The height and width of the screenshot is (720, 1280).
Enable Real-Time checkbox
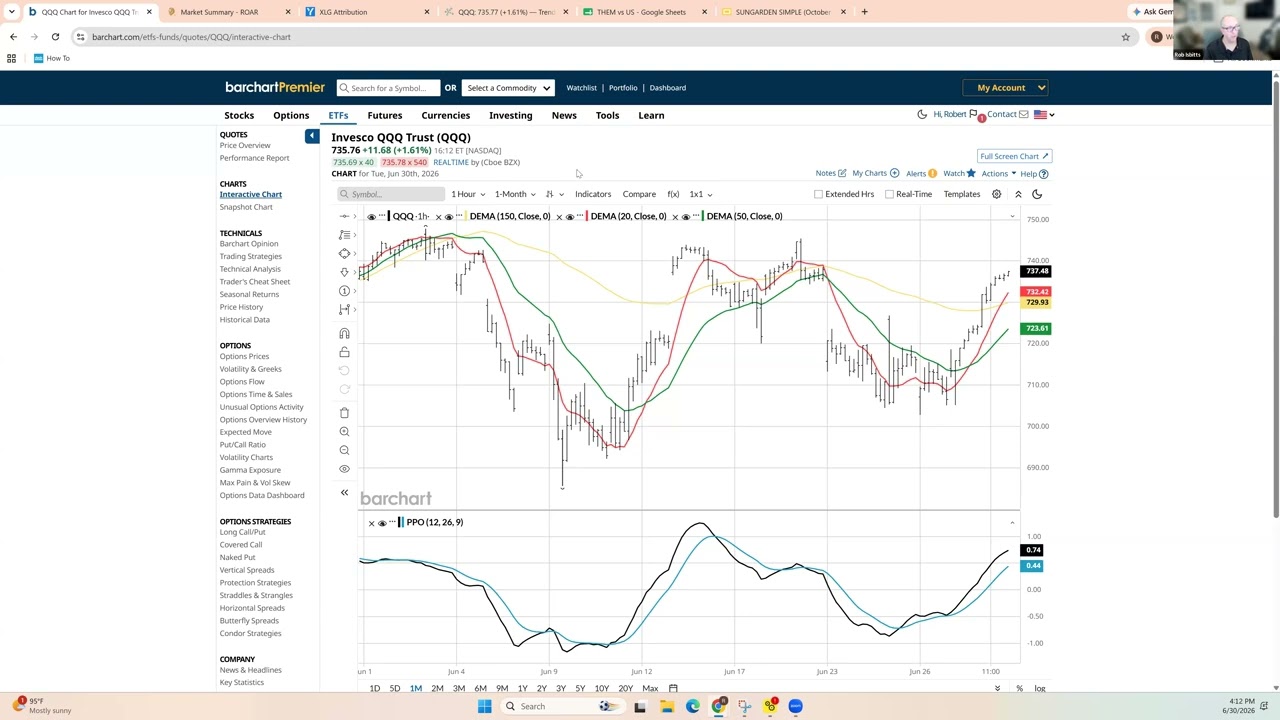[889, 194]
